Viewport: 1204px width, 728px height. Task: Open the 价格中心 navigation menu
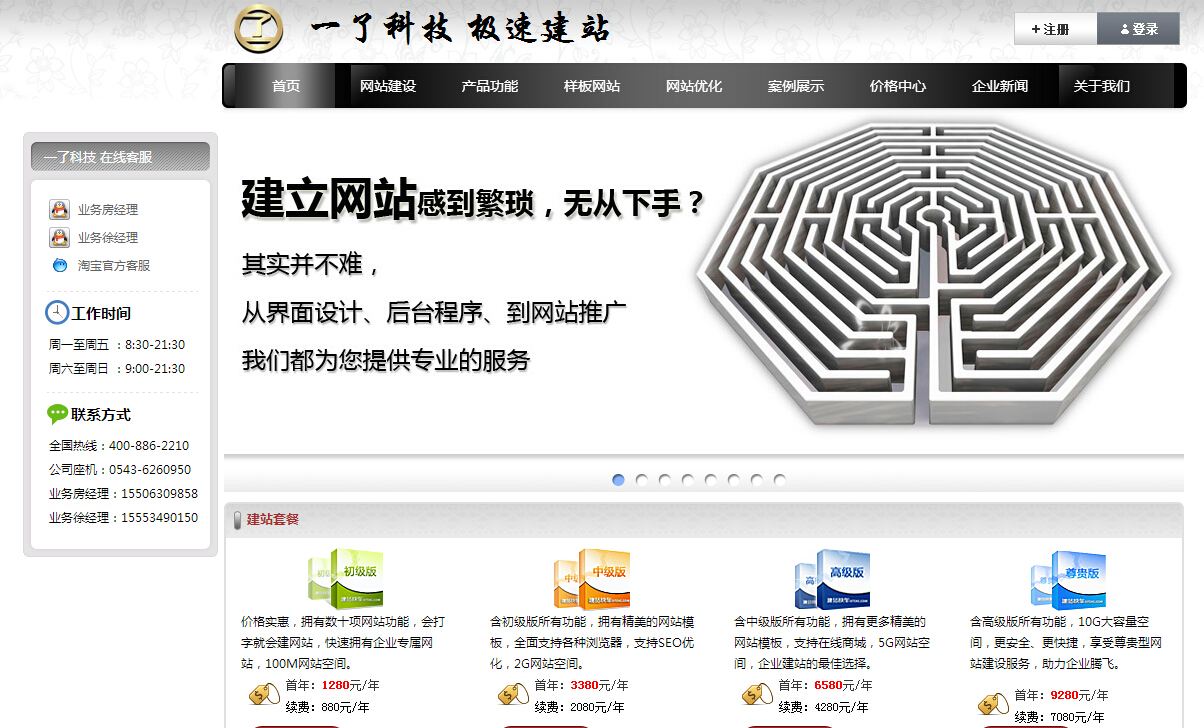point(898,86)
